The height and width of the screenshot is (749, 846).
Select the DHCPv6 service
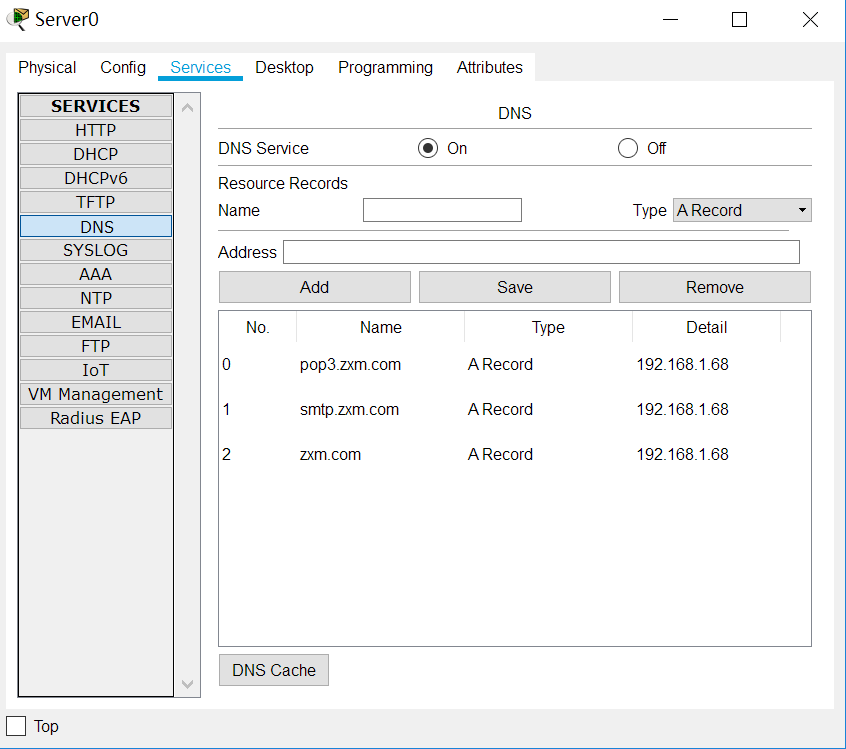coord(96,178)
